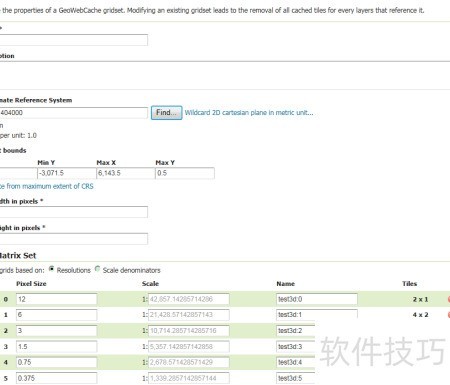Click the Pixel Size field with value 3

click(x=57, y=331)
